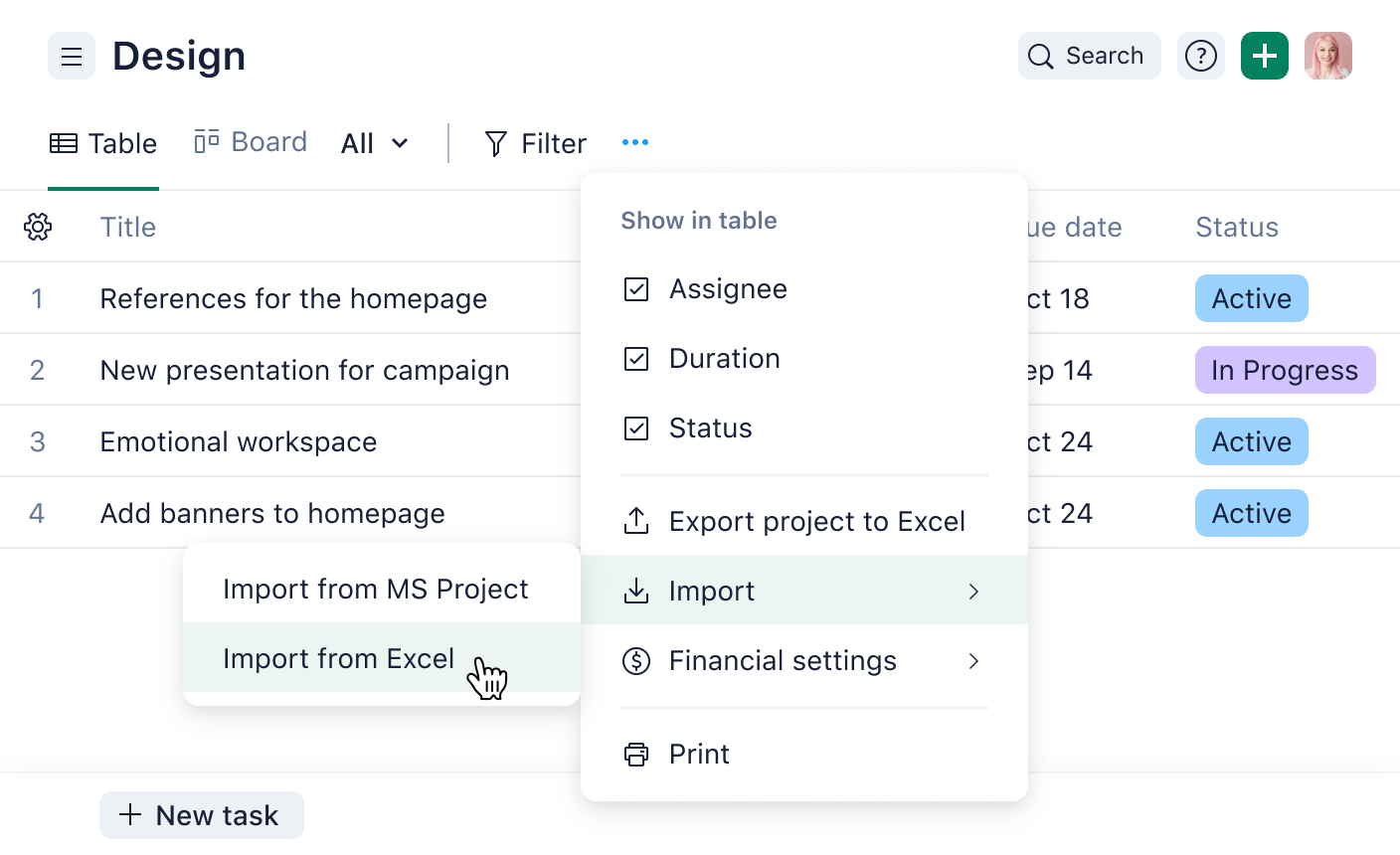
Task: Toggle the Duration column checkbox
Action: tap(636, 359)
